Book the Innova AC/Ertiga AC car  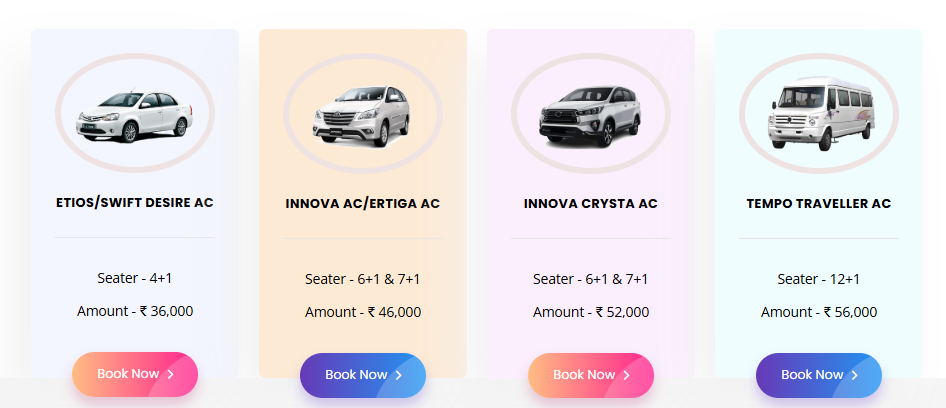point(363,375)
